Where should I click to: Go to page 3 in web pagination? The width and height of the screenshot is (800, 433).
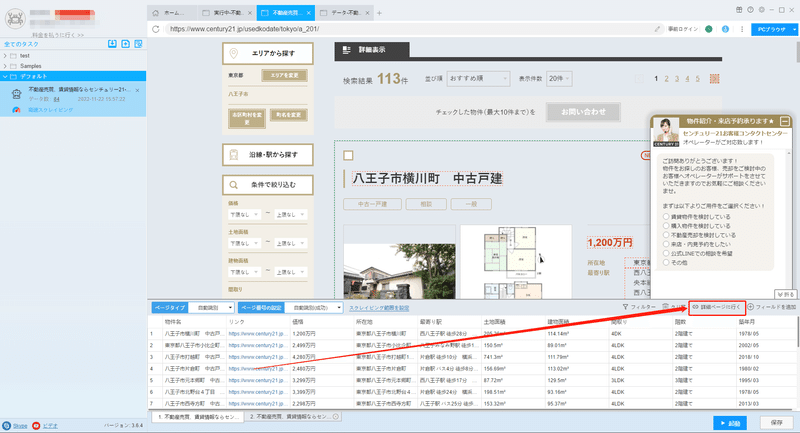677,79
